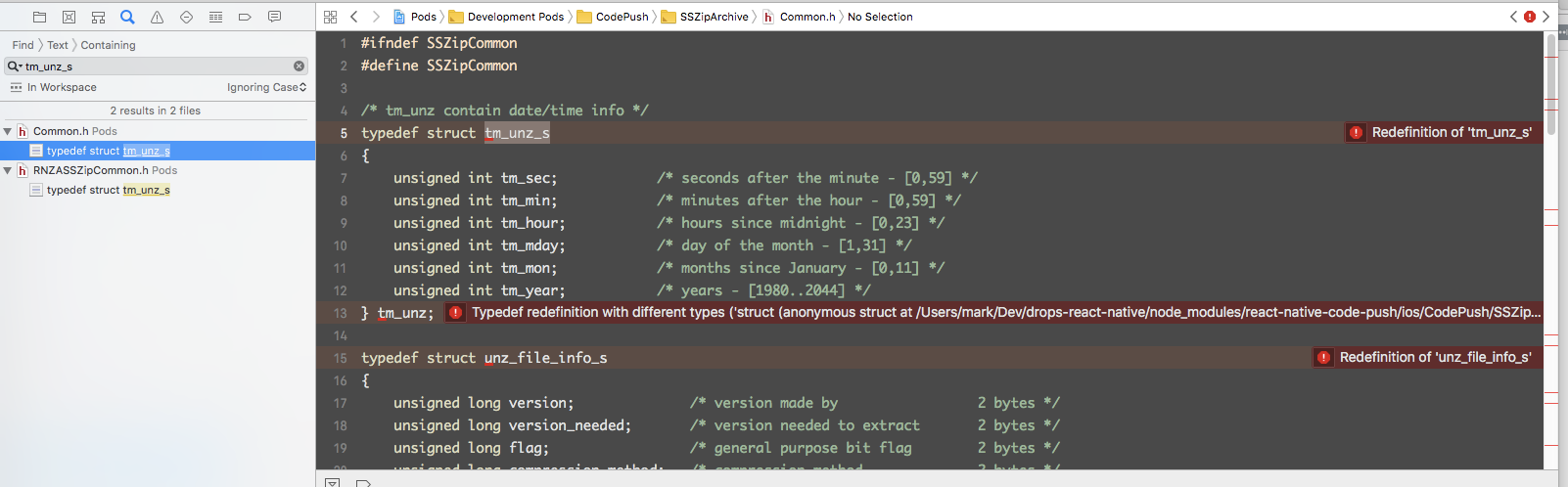The image size is (1568, 487).
Task: Clear the tm_unz_s search field
Action: pyautogui.click(x=299, y=66)
